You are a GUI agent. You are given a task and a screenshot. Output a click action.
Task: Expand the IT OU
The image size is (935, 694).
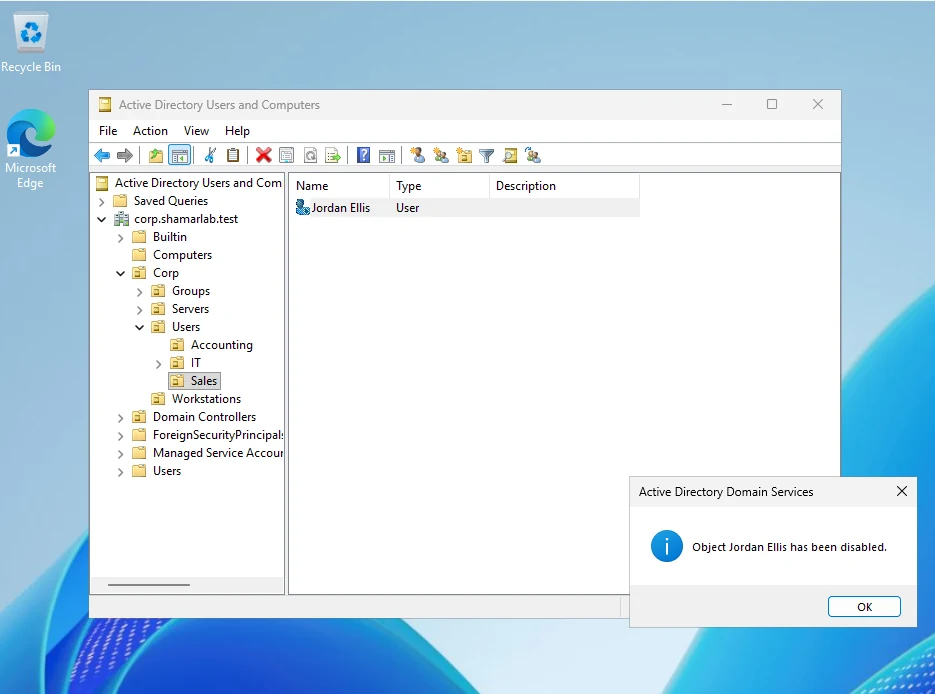159,364
